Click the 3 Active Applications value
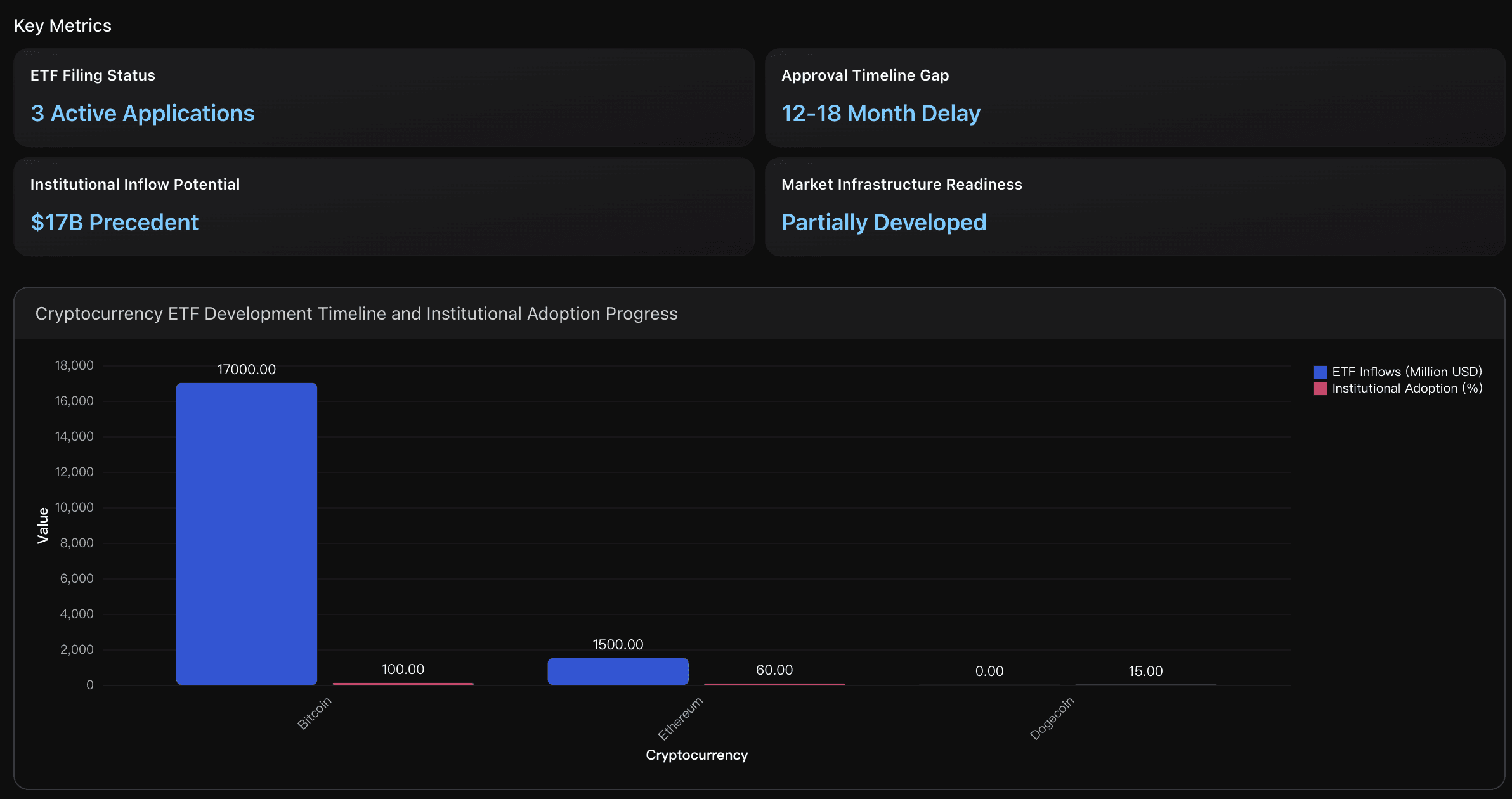Image resolution: width=1512 pixels, height=799 pixels. click(142, 113)
